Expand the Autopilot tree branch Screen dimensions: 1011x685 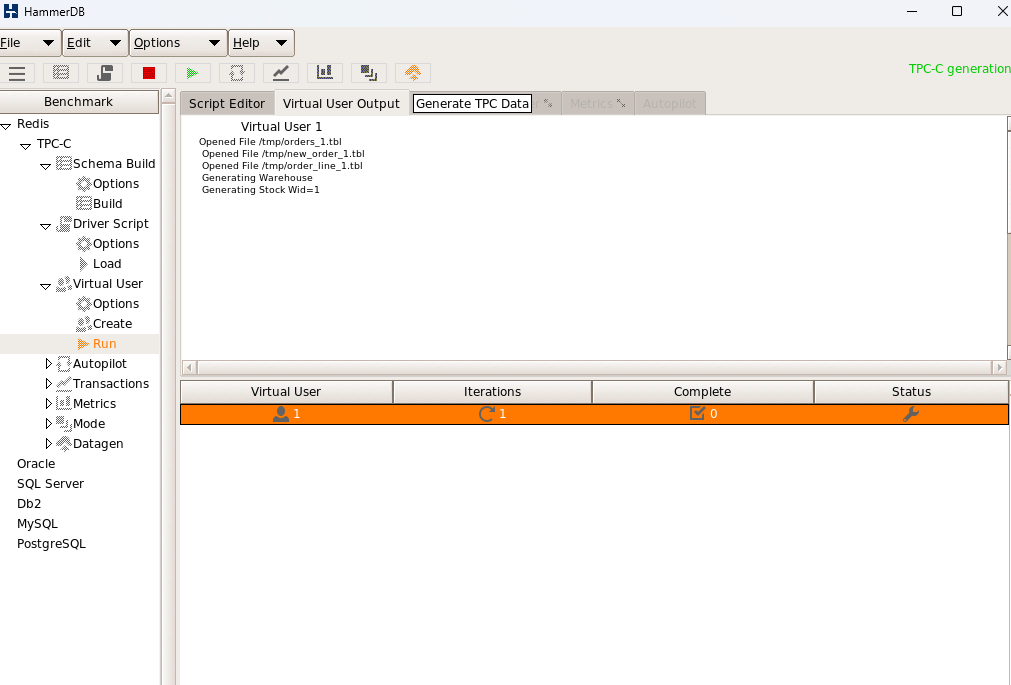click(47, 363)
